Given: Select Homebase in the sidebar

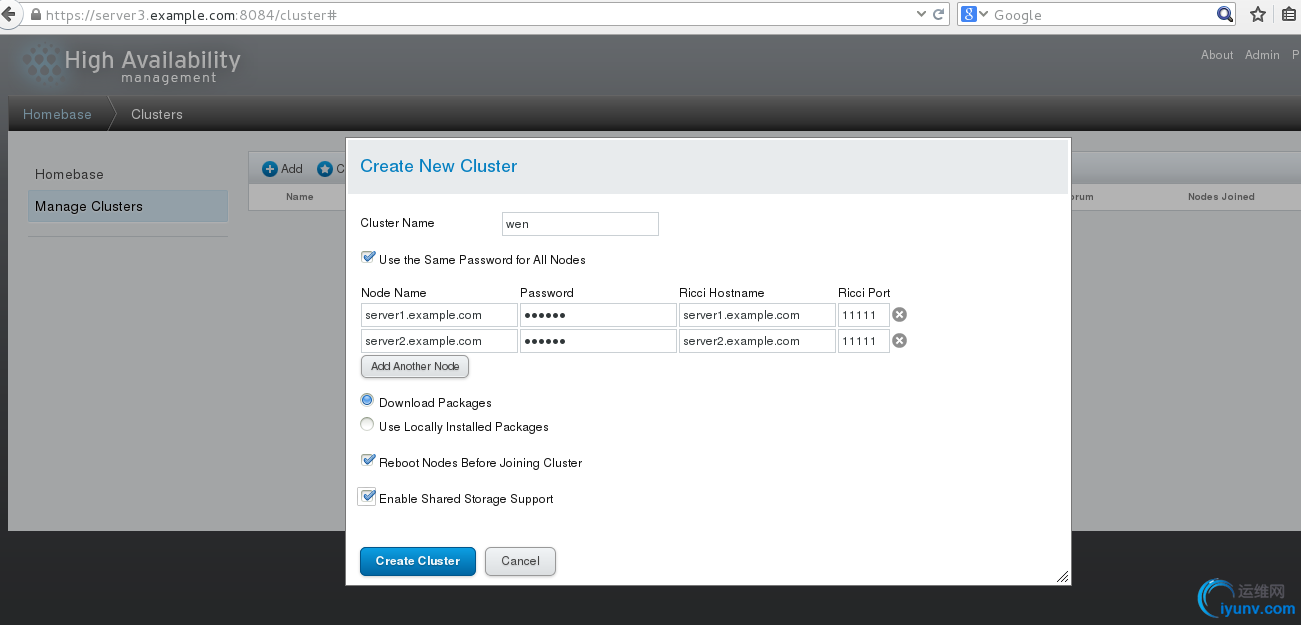Looking at the screenshot, I should tap(69, 174).
